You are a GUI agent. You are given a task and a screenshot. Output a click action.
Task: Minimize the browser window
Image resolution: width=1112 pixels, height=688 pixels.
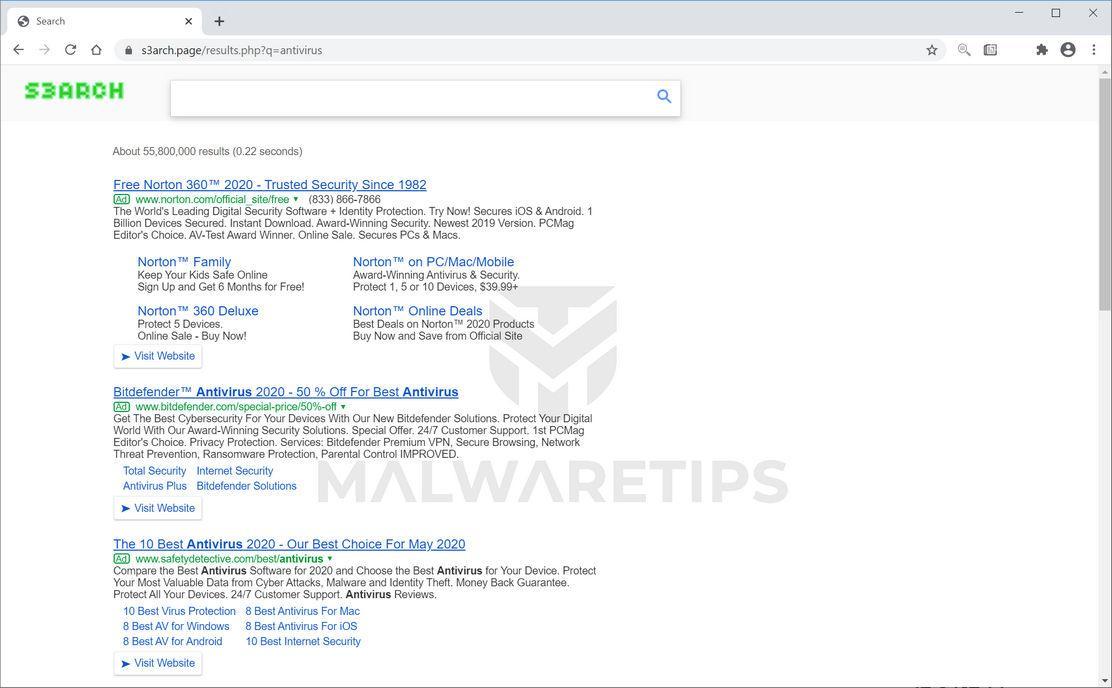point(1019,13)
